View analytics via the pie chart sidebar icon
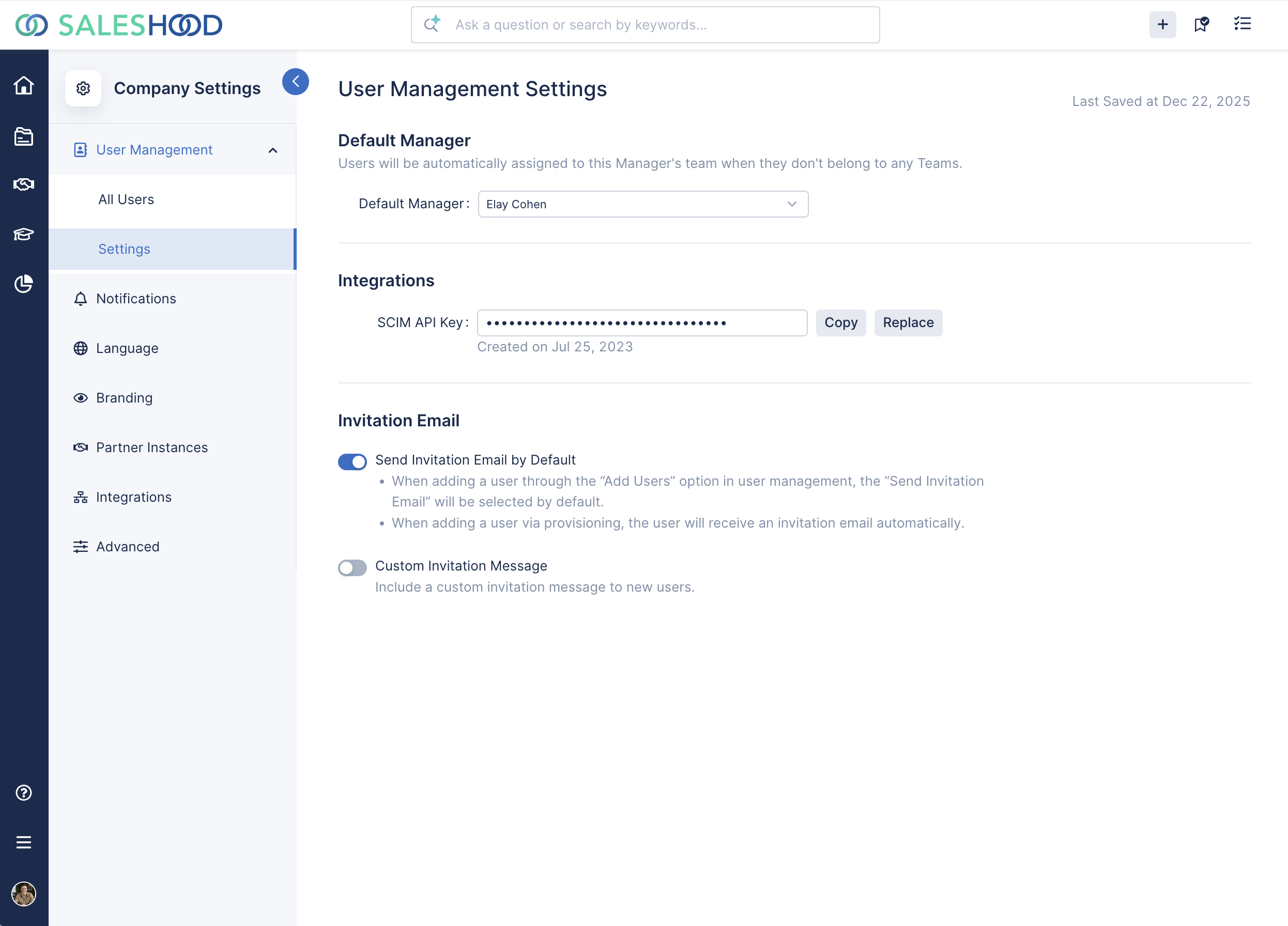 (23, 284)
